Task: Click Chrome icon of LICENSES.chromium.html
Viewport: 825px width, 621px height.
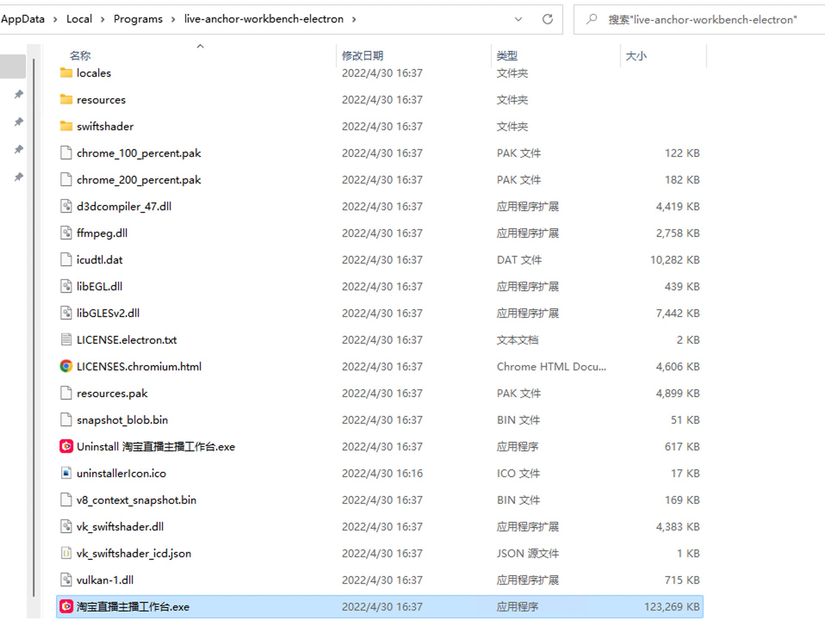Action: point(66,366)
